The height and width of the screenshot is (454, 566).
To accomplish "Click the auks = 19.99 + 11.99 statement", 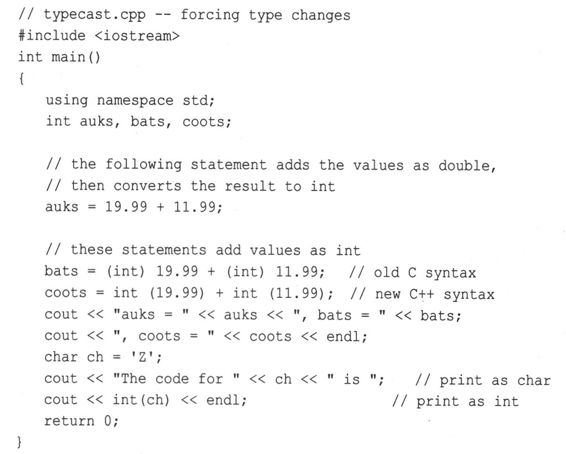I will tap(134, 207).
